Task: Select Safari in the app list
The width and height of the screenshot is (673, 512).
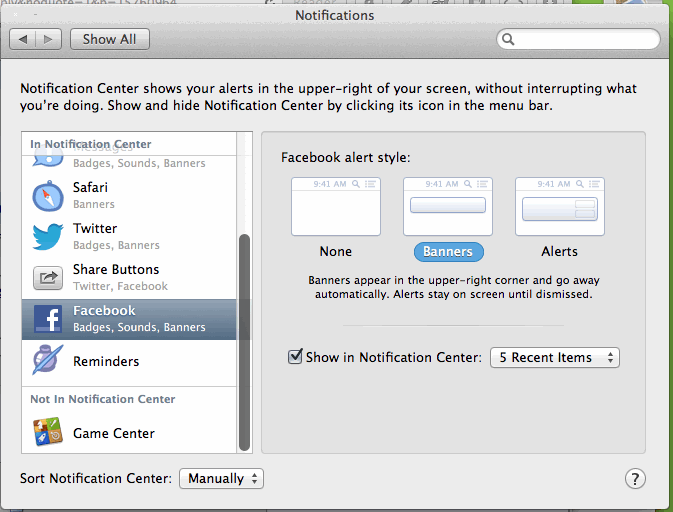Action: 129,195
